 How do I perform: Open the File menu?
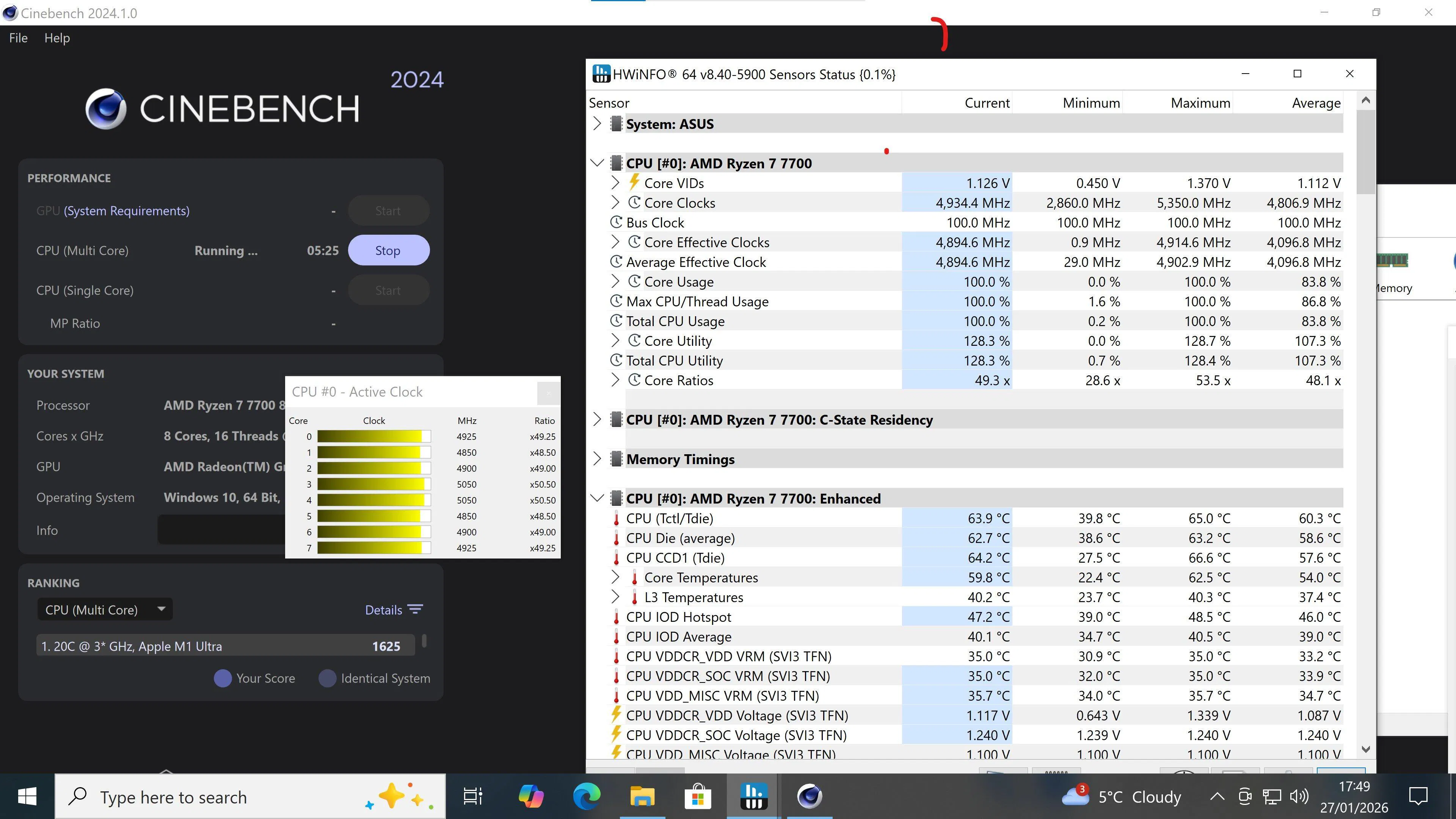point(18,38)
